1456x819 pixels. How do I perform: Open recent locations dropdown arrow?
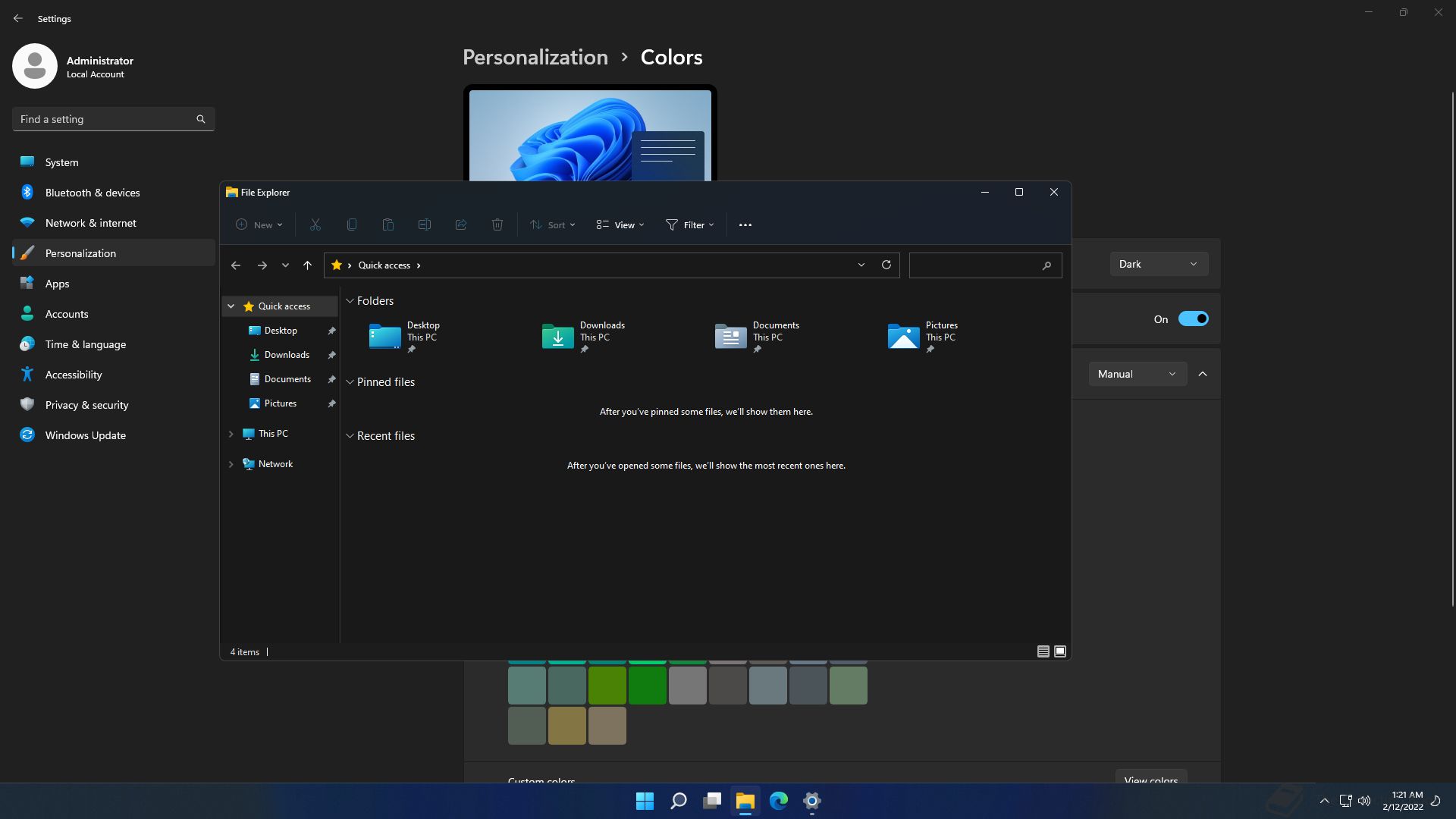[x=285, y=265]
